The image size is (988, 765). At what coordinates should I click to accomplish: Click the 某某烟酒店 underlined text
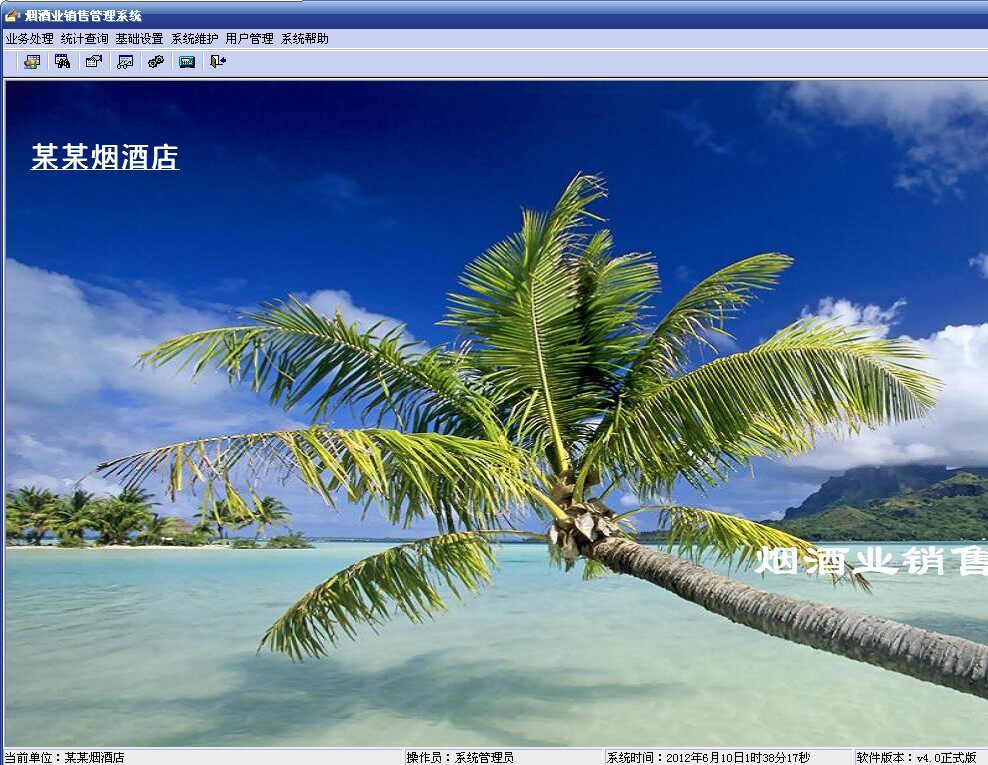[x=103, y=158]
